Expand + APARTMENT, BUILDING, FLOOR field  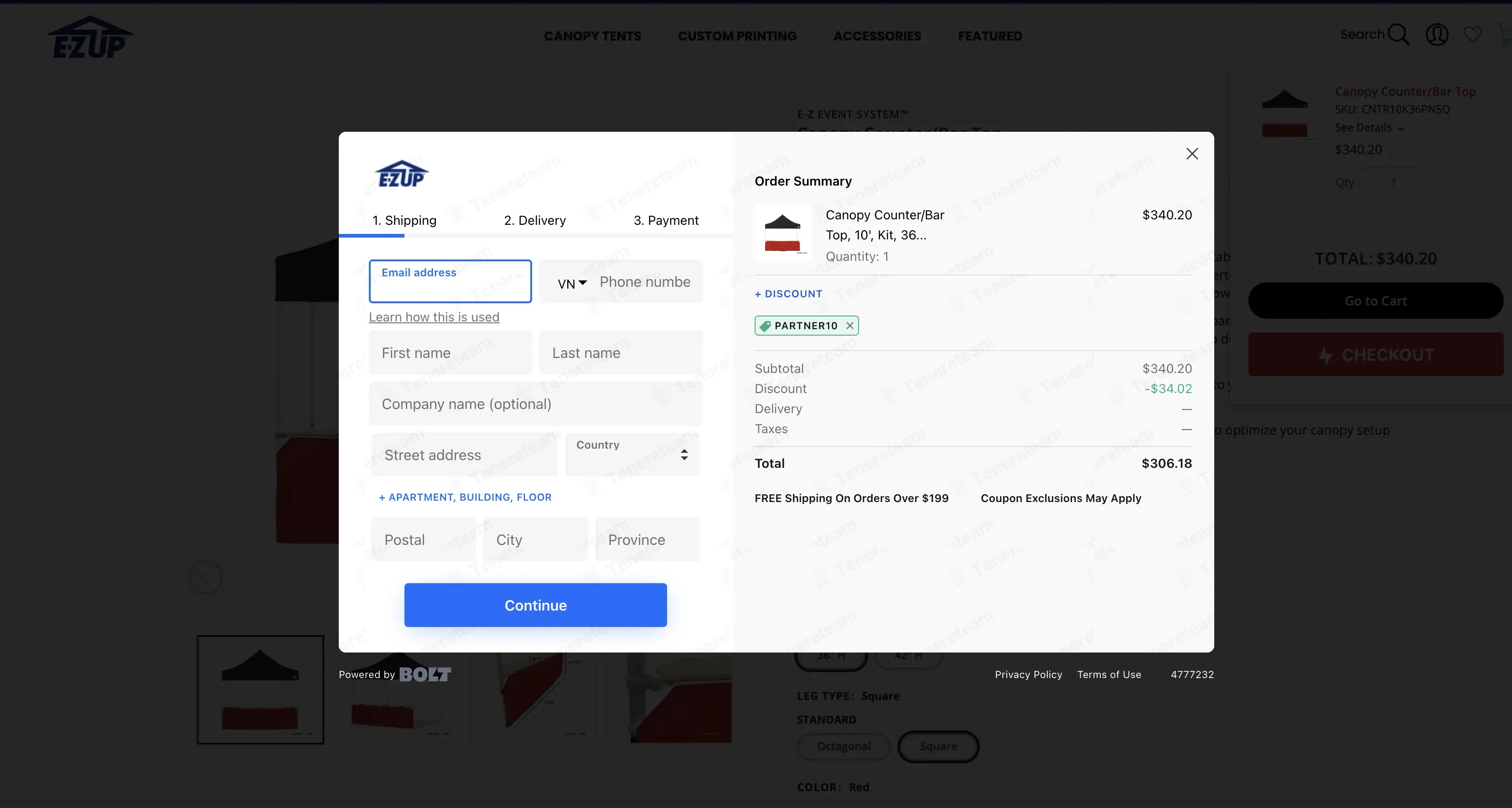point(465,497)
